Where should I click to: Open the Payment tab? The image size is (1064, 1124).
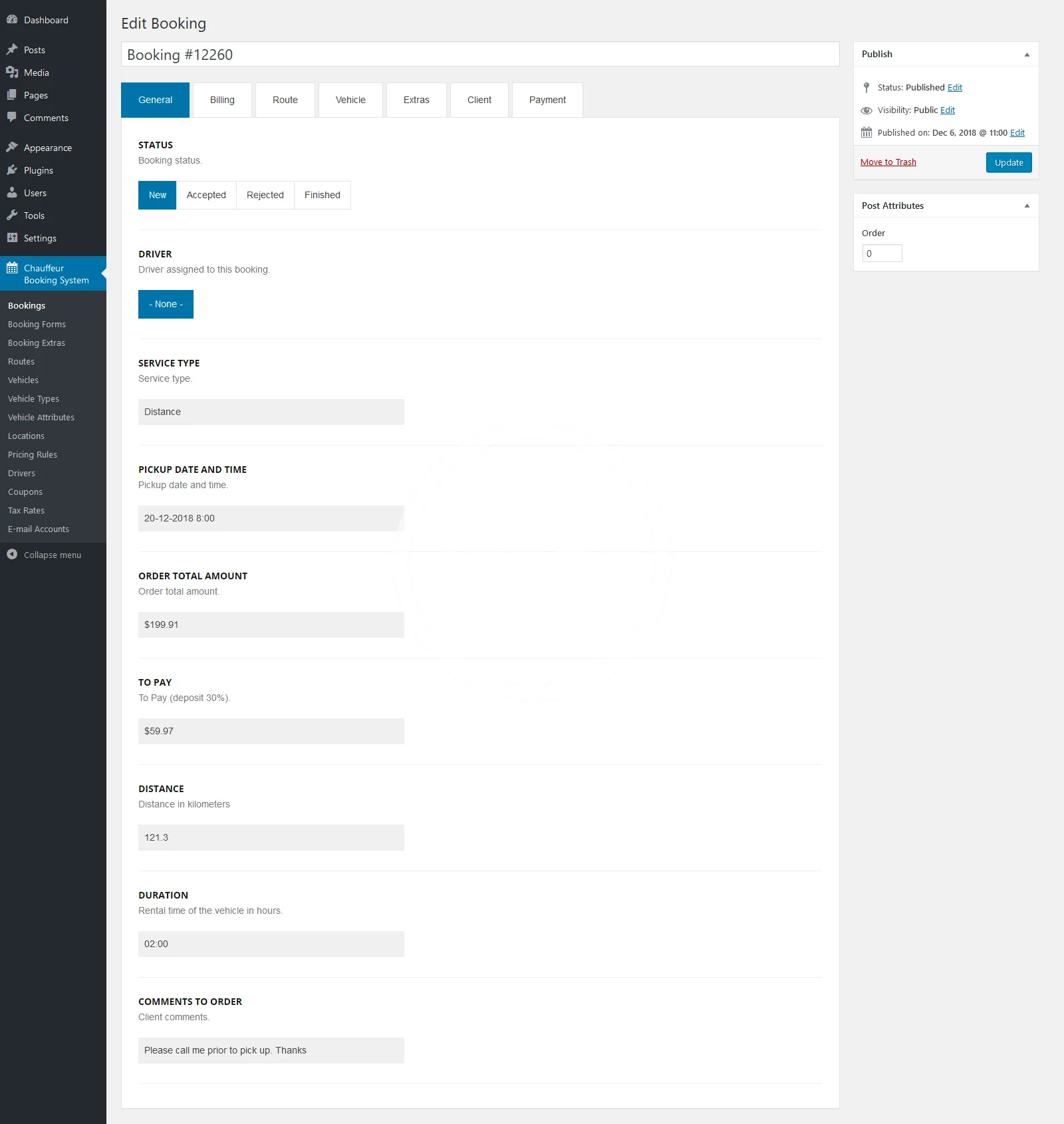[547, 100]
